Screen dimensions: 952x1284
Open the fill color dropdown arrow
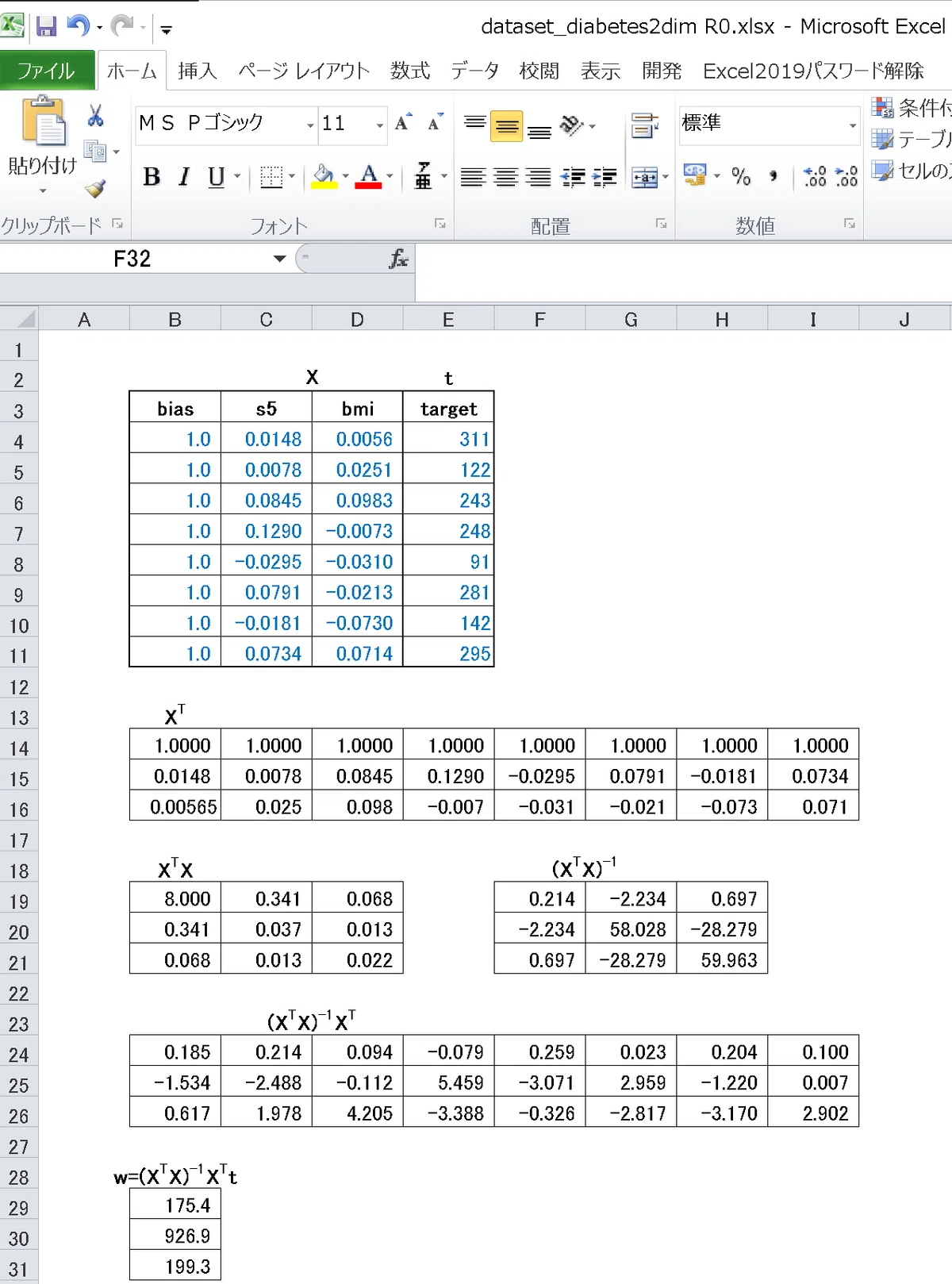(345, 176)
